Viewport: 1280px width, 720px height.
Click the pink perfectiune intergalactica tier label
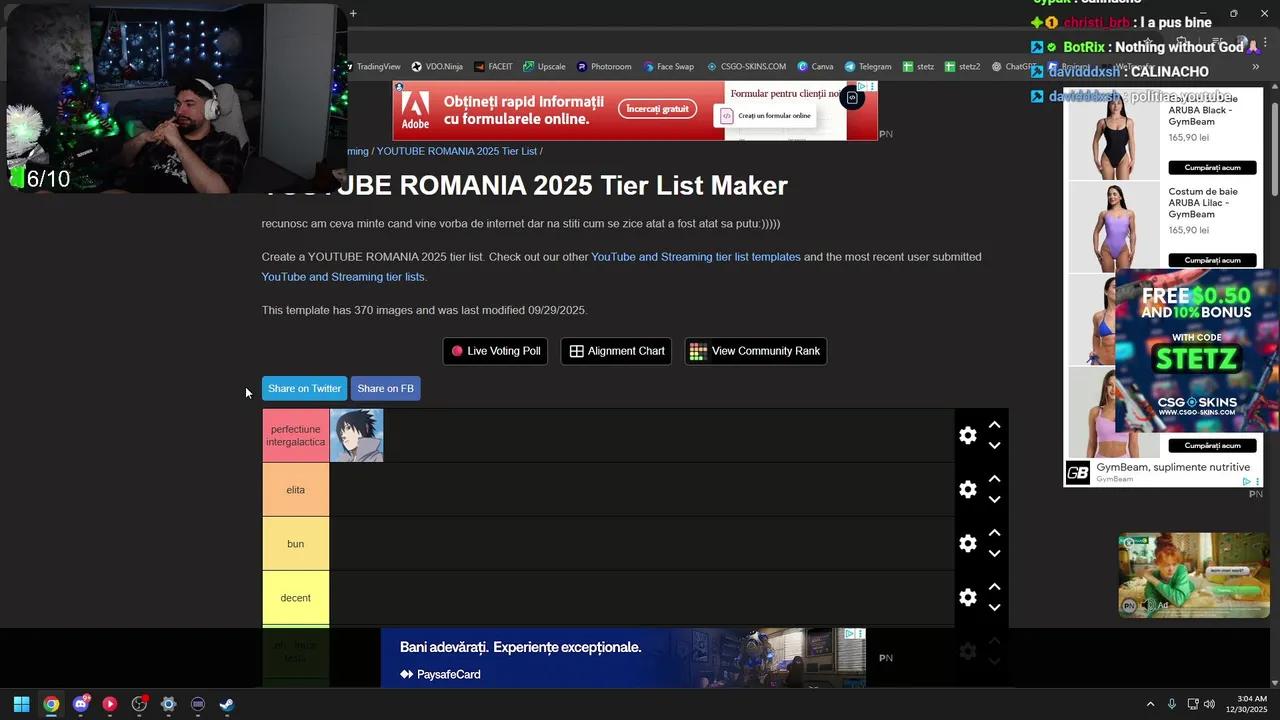coord(295,435)
